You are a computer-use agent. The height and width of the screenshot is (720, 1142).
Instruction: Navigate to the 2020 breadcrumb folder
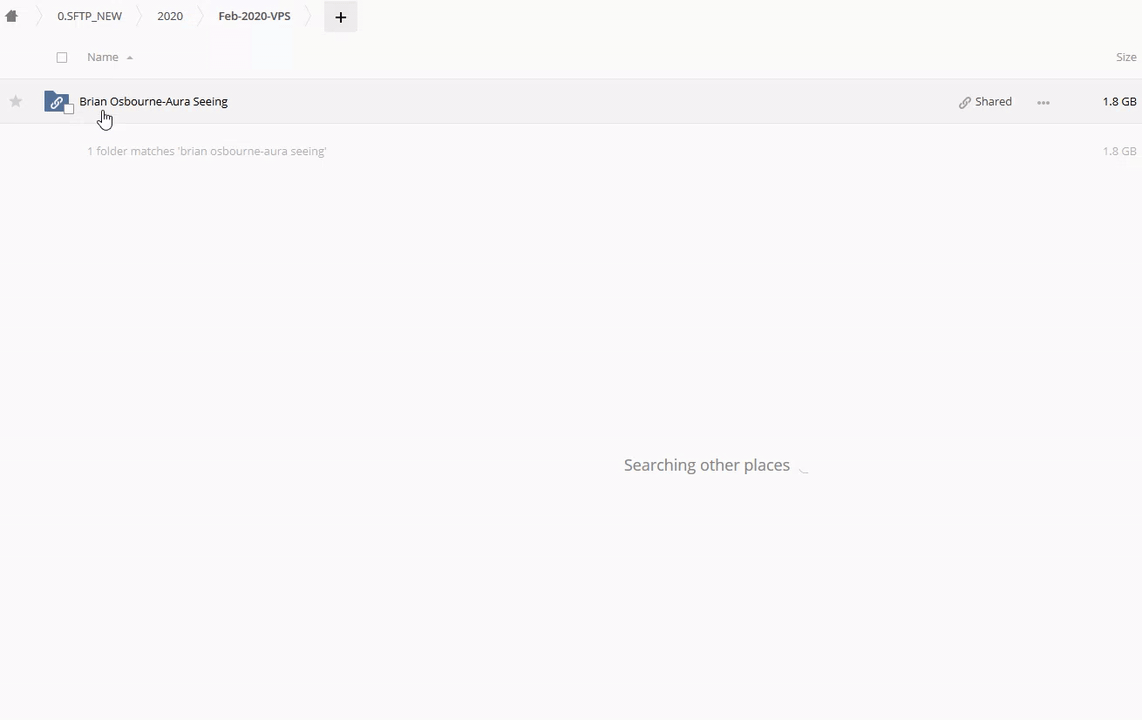coord(170,16)
